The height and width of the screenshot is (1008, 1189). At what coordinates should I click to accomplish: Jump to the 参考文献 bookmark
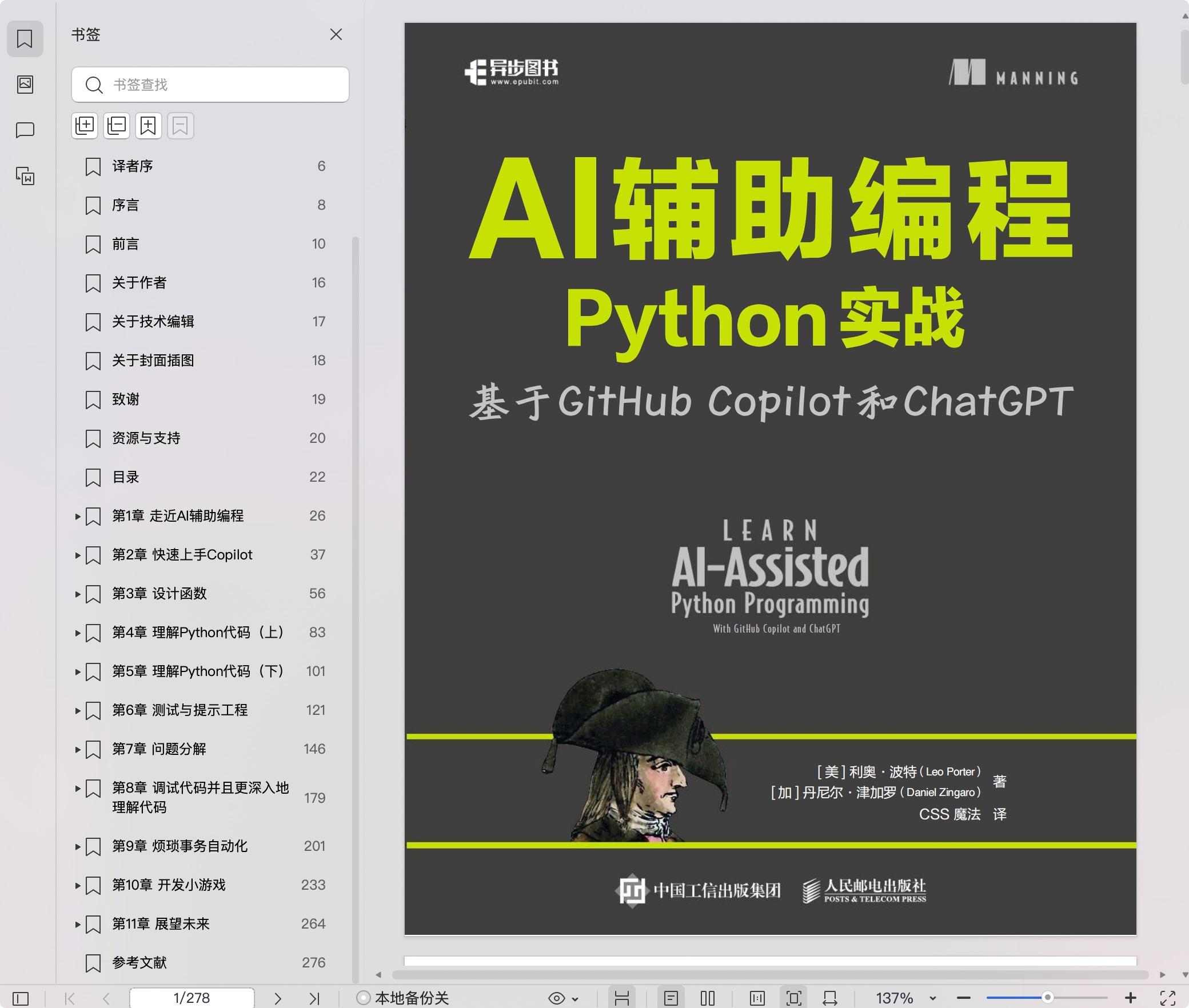click(139, 963)
